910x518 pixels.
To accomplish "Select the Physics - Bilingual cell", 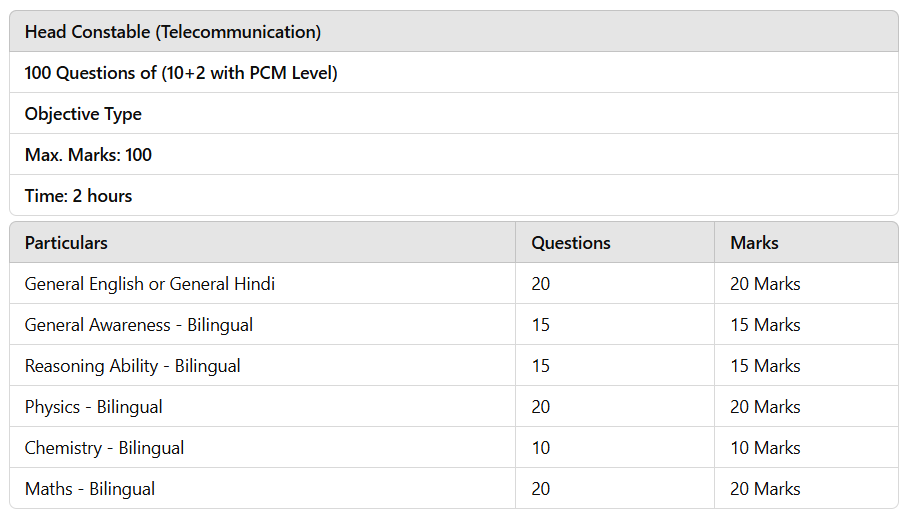I will (x=262, y=407).
